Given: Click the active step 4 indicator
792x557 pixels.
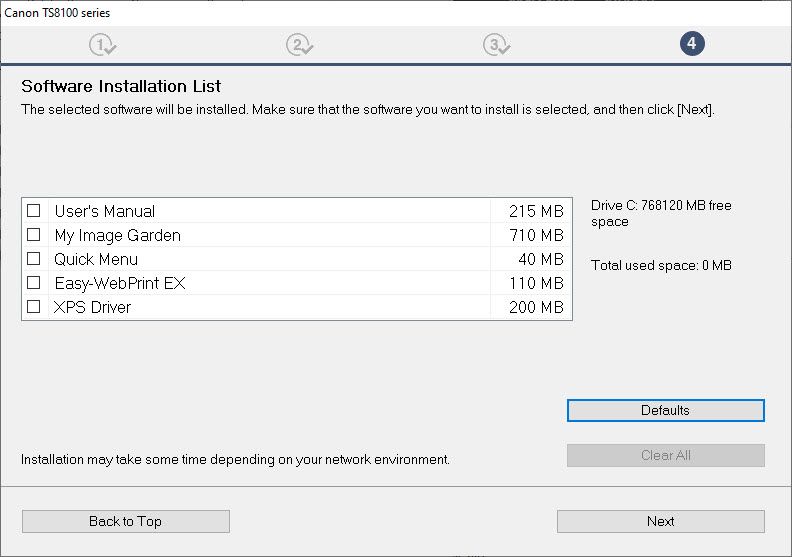Looking at the screenshot, I should click(691, 43).
